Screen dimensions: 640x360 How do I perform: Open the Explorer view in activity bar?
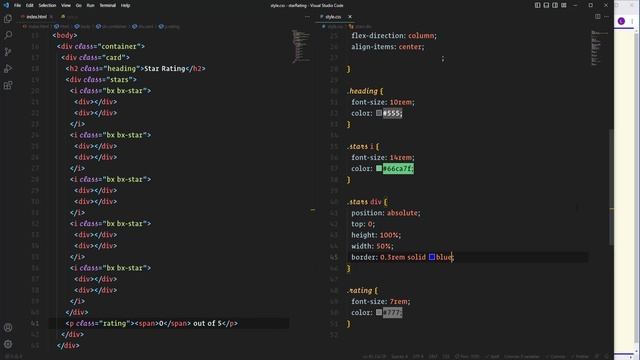8,19
